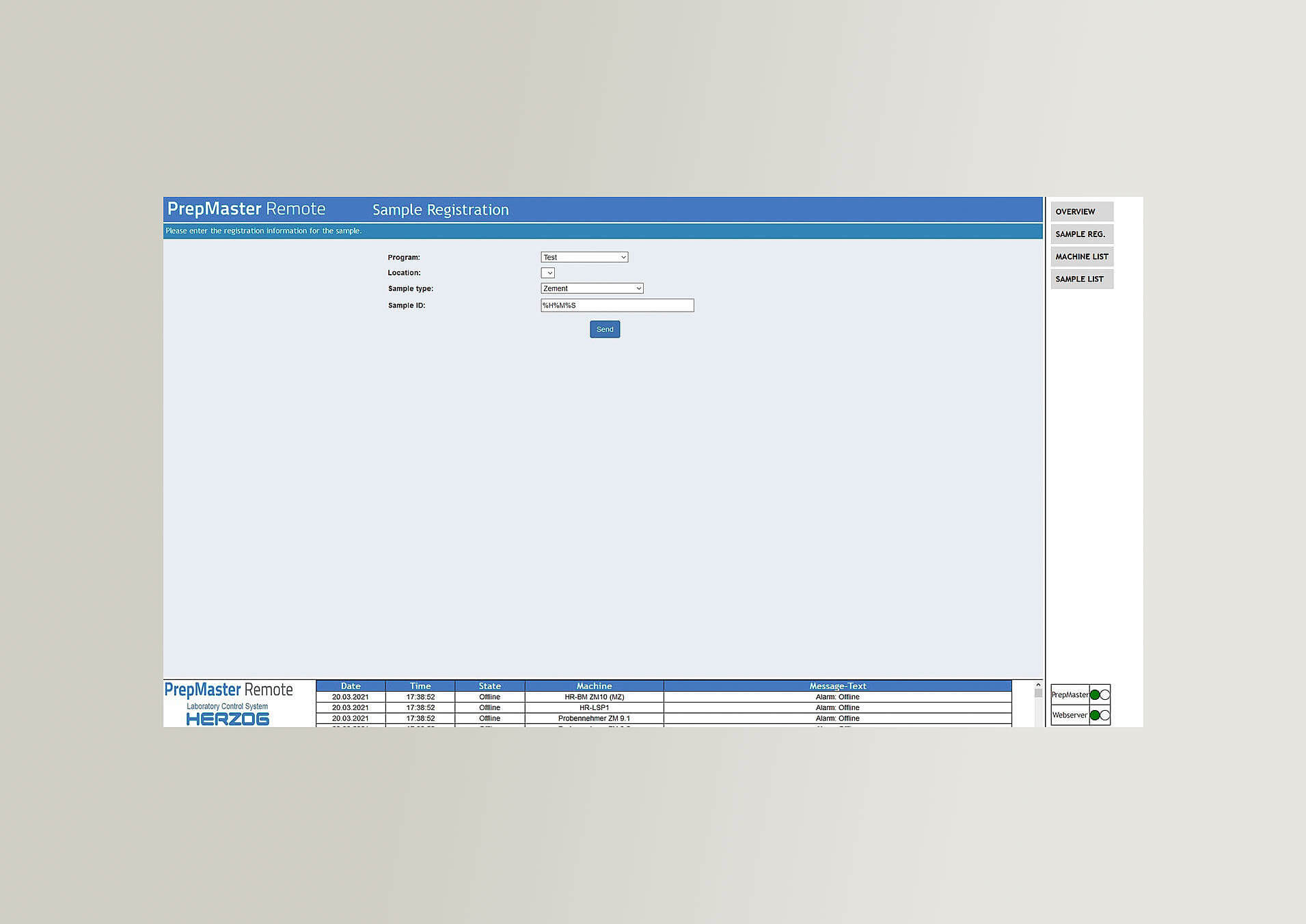Select the HR-BM ZM10 (MZ) machine cell
This screenshot has width=1306, height=924.
point(594,697)
